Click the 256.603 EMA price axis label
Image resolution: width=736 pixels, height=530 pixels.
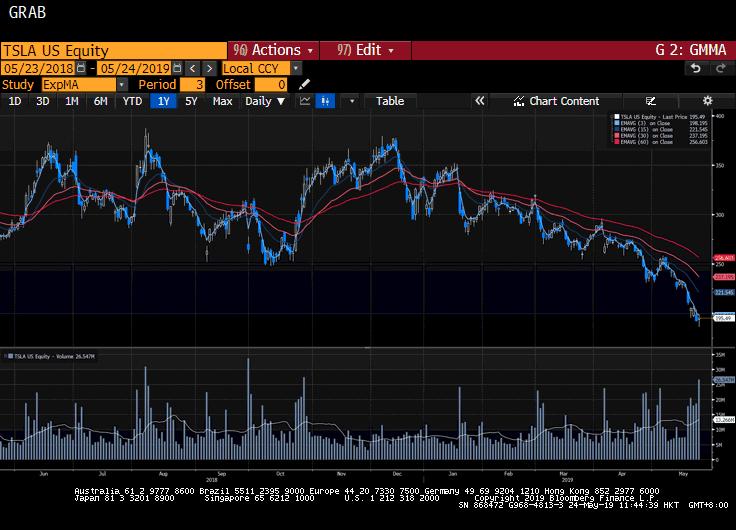pyautogui.click(x=724, y=258)
